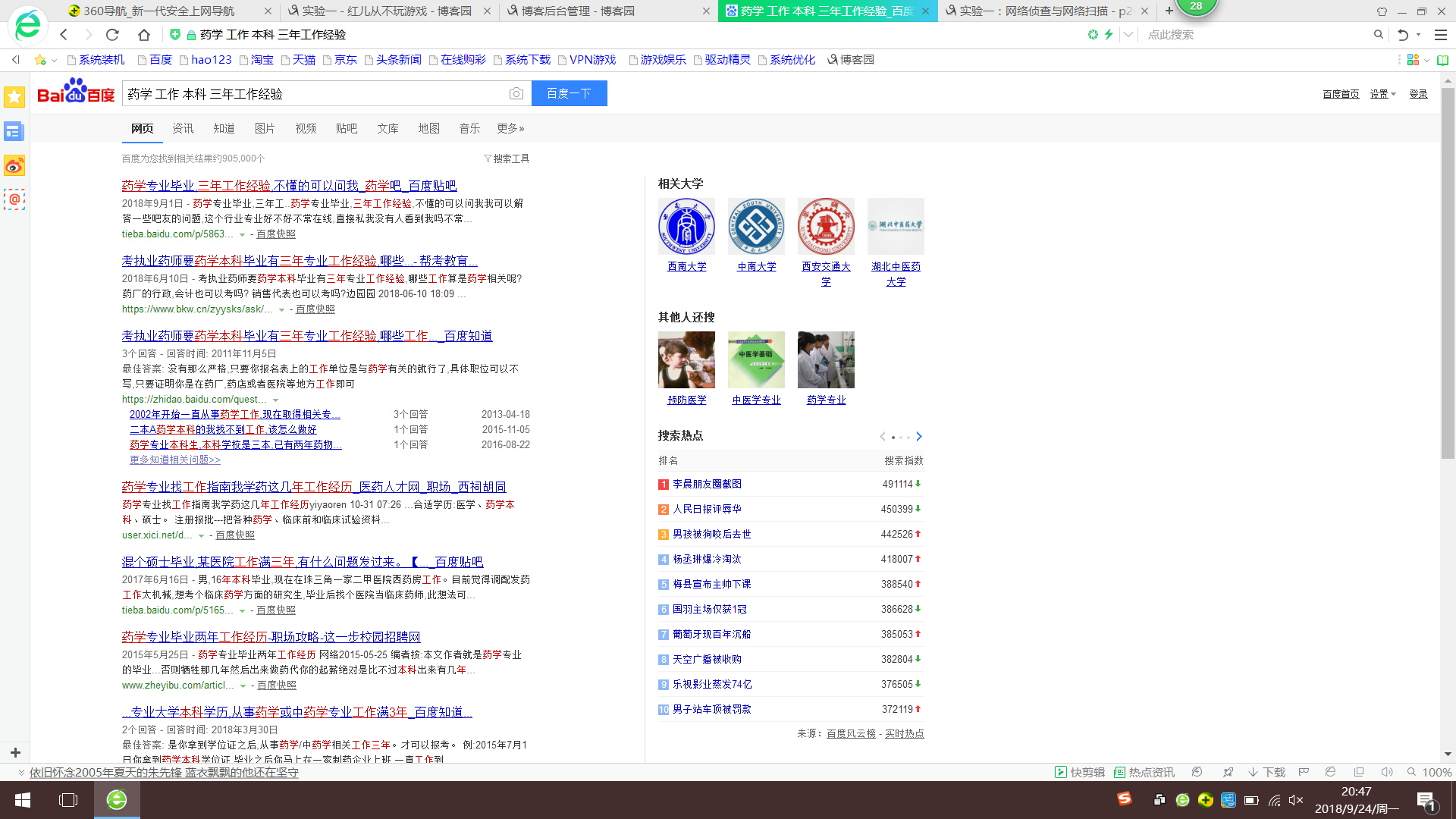Show next page of 搜索热点

919,436
